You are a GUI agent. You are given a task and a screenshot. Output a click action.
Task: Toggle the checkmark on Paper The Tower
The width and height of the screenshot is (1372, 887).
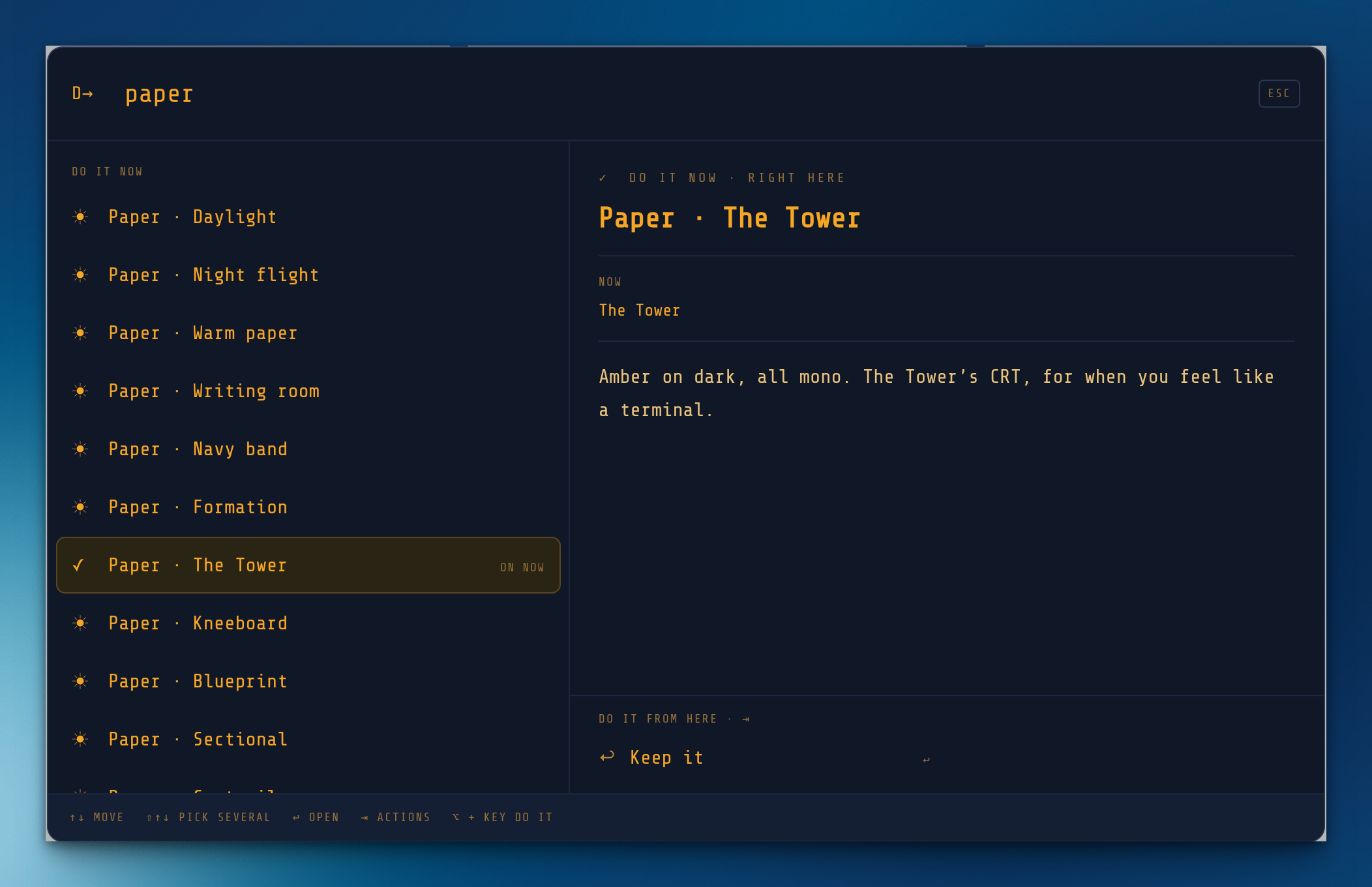(79, 565)
